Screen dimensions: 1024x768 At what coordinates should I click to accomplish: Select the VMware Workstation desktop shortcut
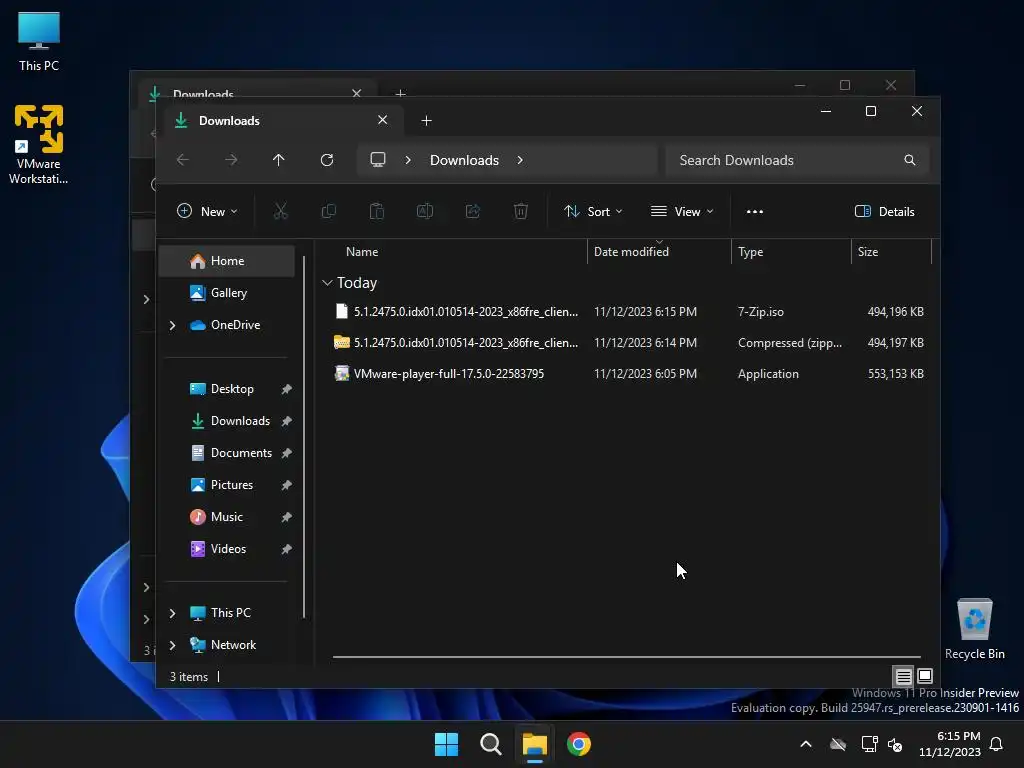tap(39, 144)
